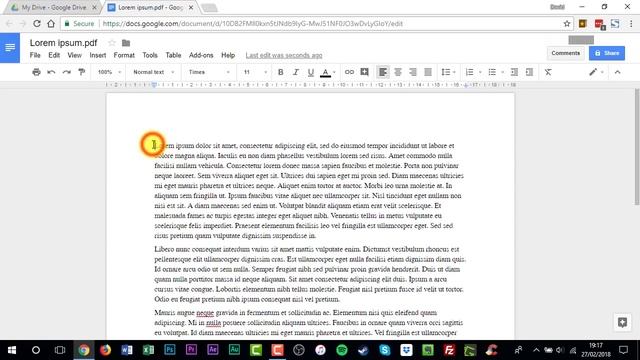
Task: Open Photoshop from the taskbar
Action: pyautogui.click(x=170, y=350)
